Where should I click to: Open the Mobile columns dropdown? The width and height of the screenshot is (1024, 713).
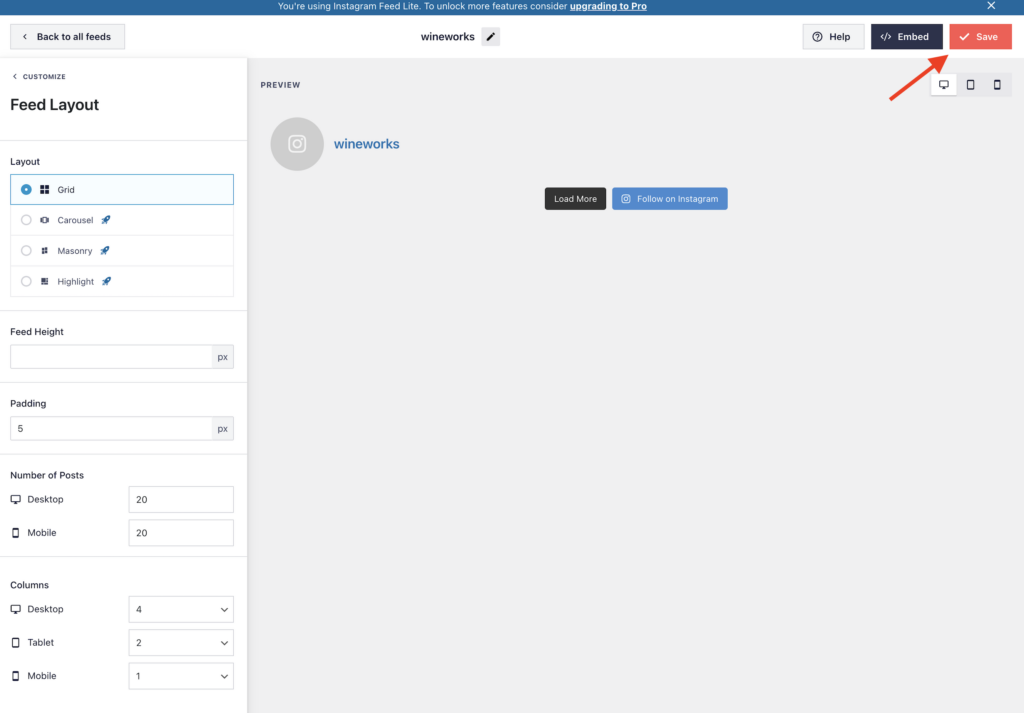click(x=181, y=676)
